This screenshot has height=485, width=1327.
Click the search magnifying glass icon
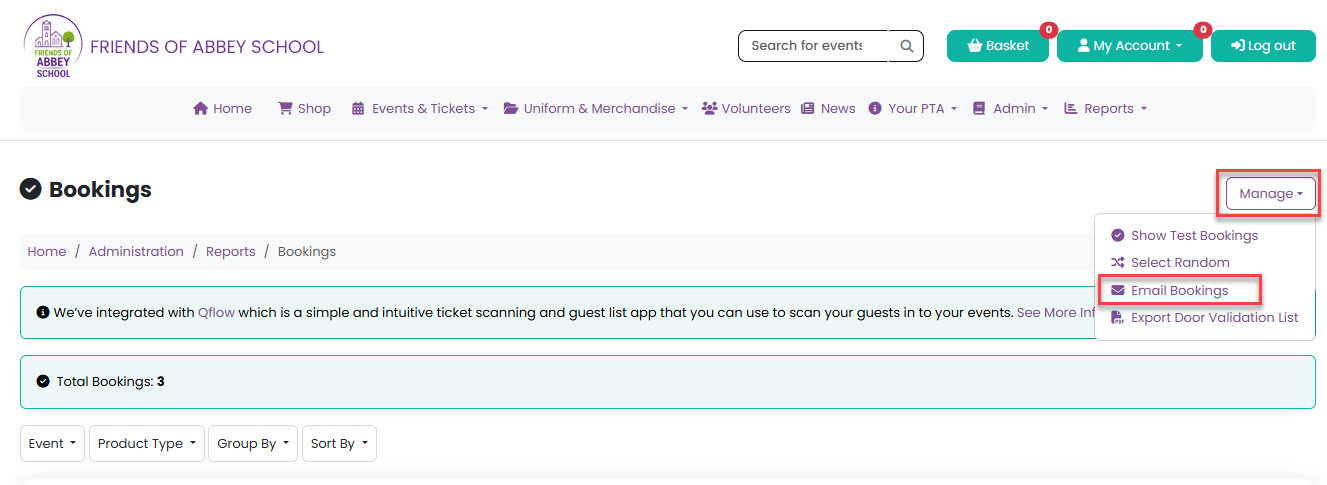tap(906, 46)
